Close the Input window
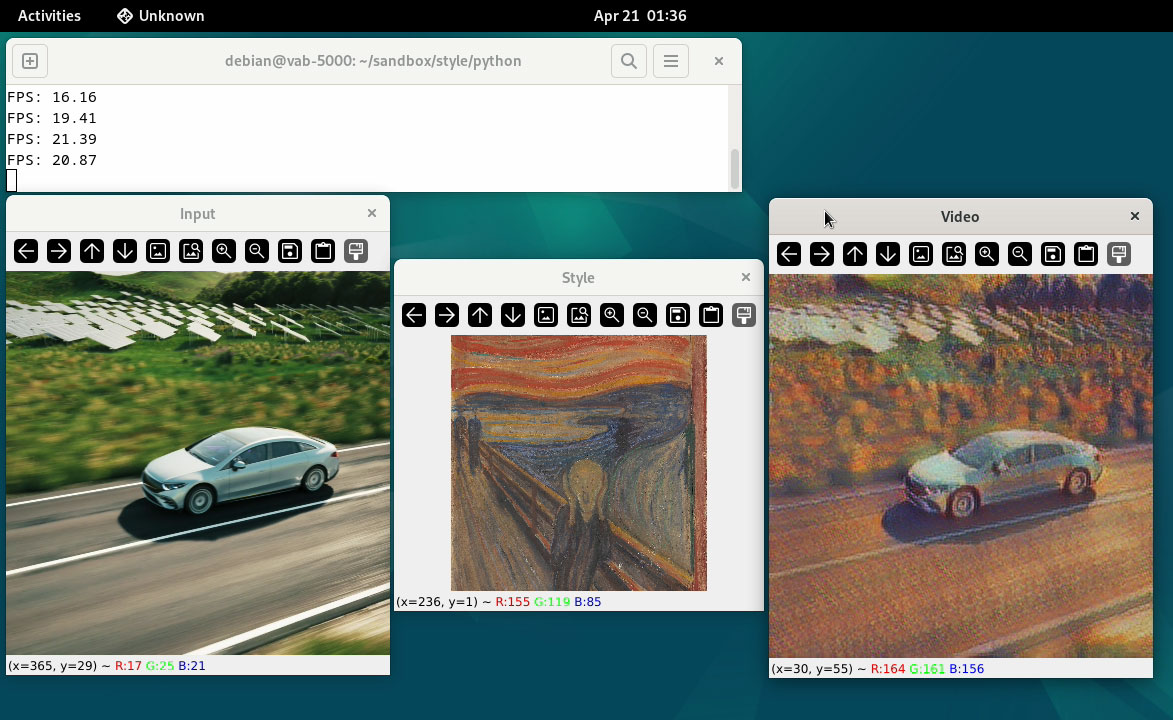This screenshot has width=1173, height=720. coord(372,214)
